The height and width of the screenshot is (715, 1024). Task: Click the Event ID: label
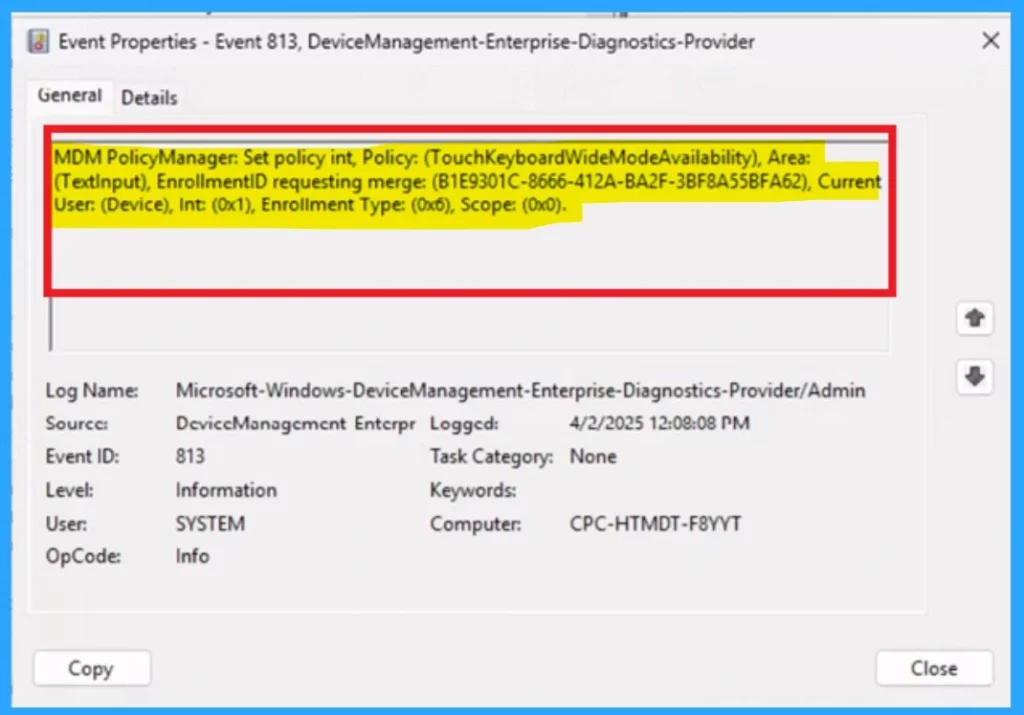[82, 456]
